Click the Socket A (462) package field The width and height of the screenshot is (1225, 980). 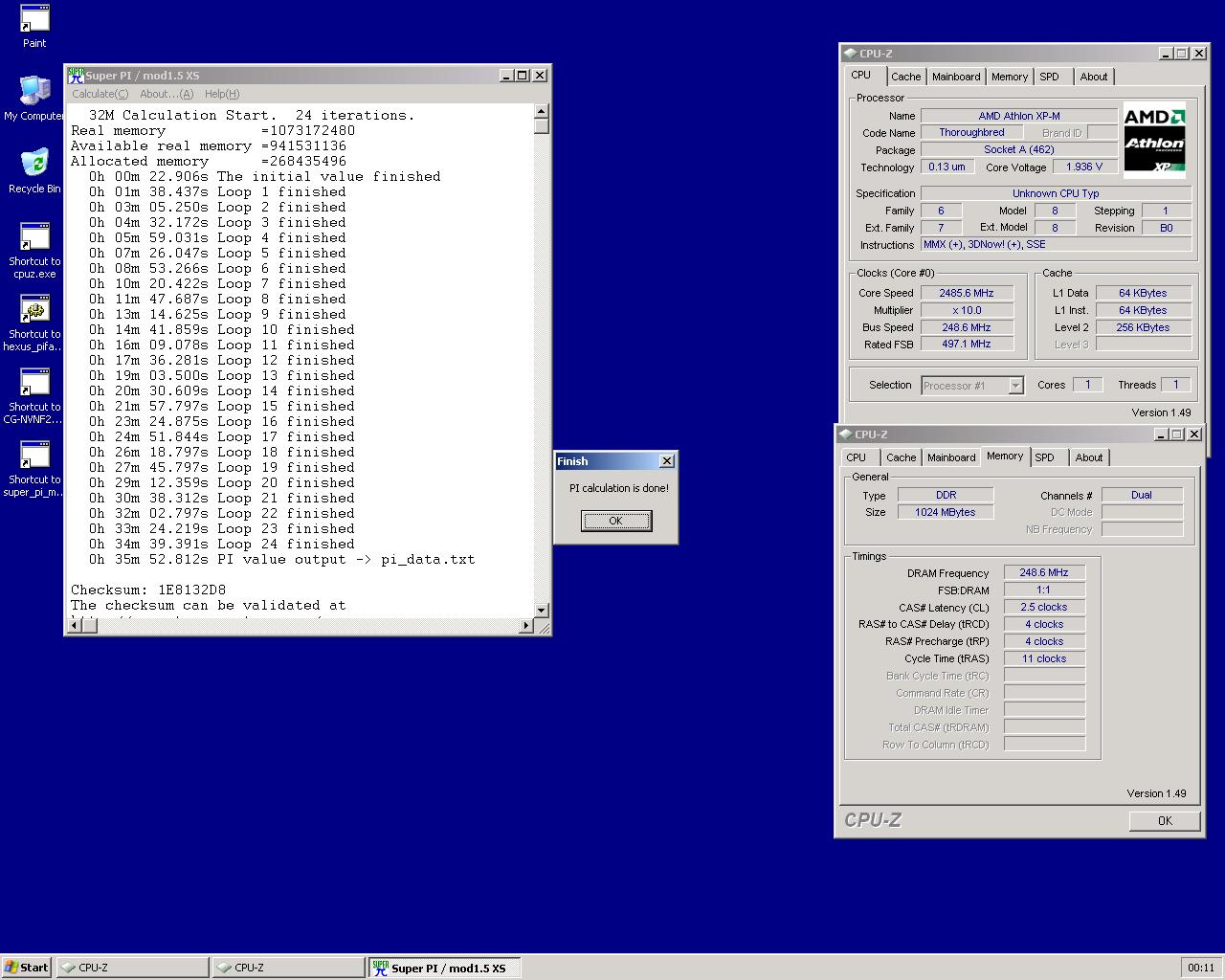click(x=1019, y=150)
